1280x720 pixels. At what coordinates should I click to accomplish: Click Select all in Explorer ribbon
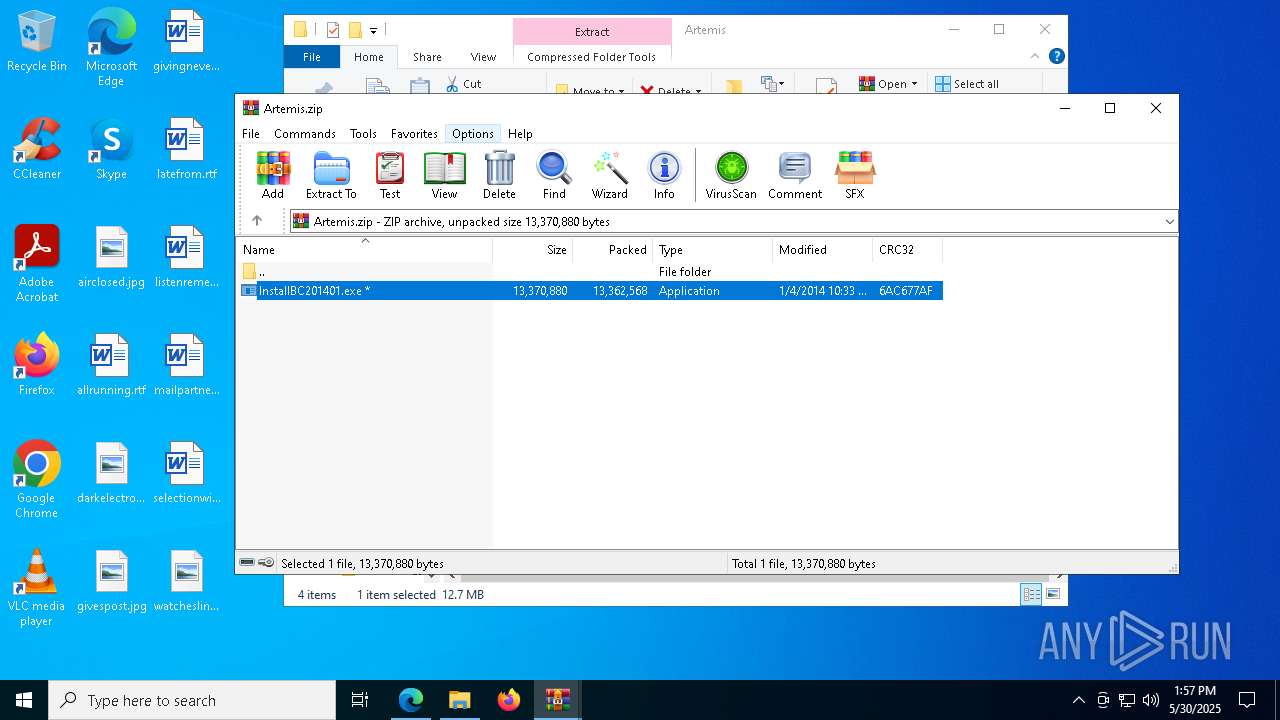click(x=967, y=84)
